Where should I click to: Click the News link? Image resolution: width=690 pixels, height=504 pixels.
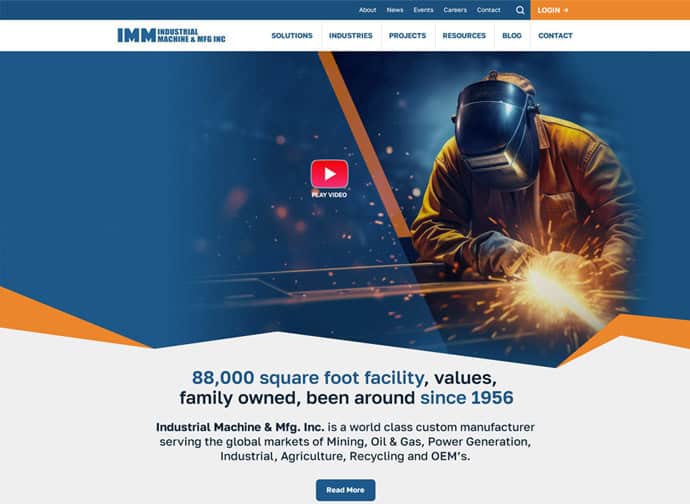click(x=395, y=10)
